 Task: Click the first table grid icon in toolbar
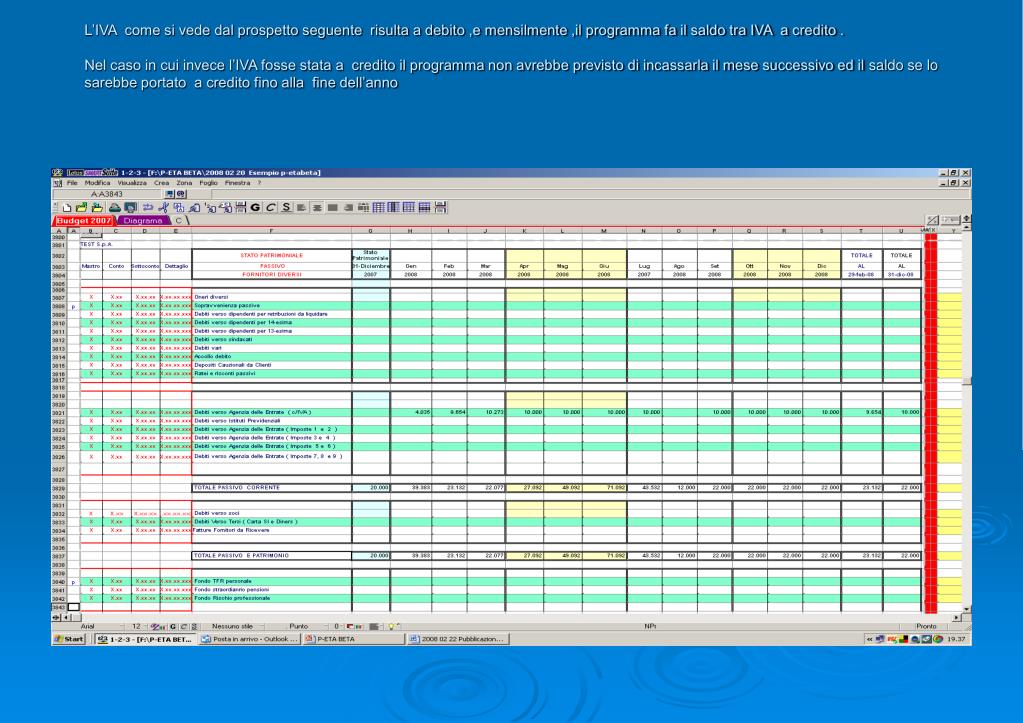point(378,208)
